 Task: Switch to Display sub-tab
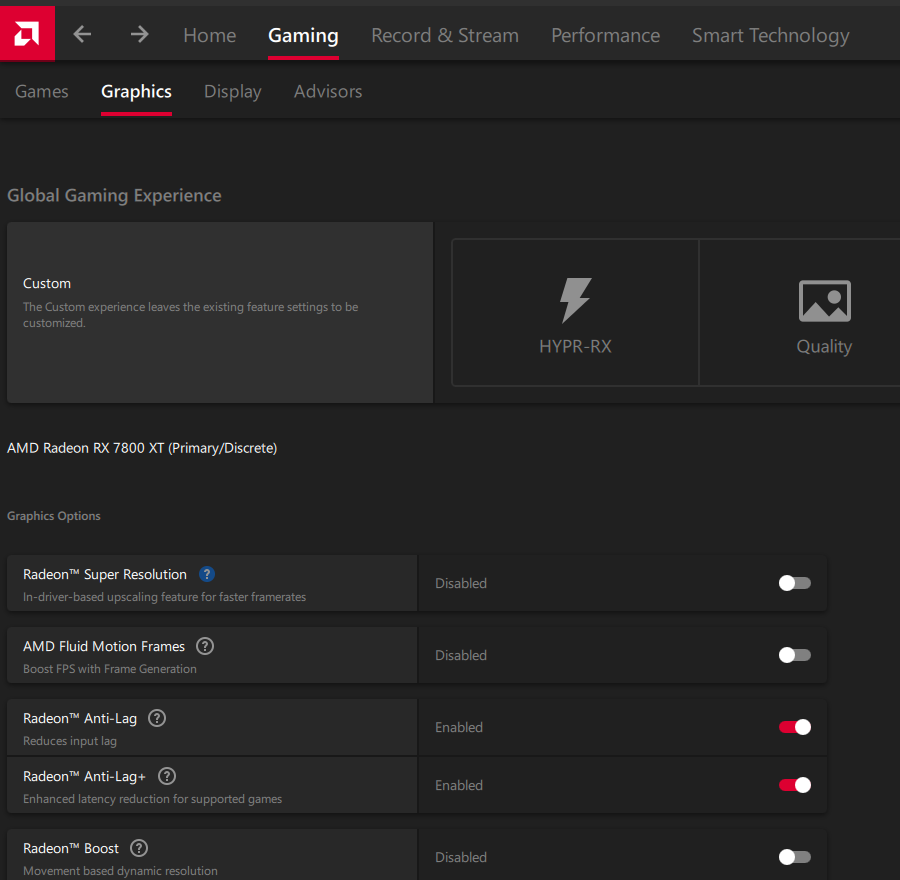pyautogui.click(x=232, y=92)
